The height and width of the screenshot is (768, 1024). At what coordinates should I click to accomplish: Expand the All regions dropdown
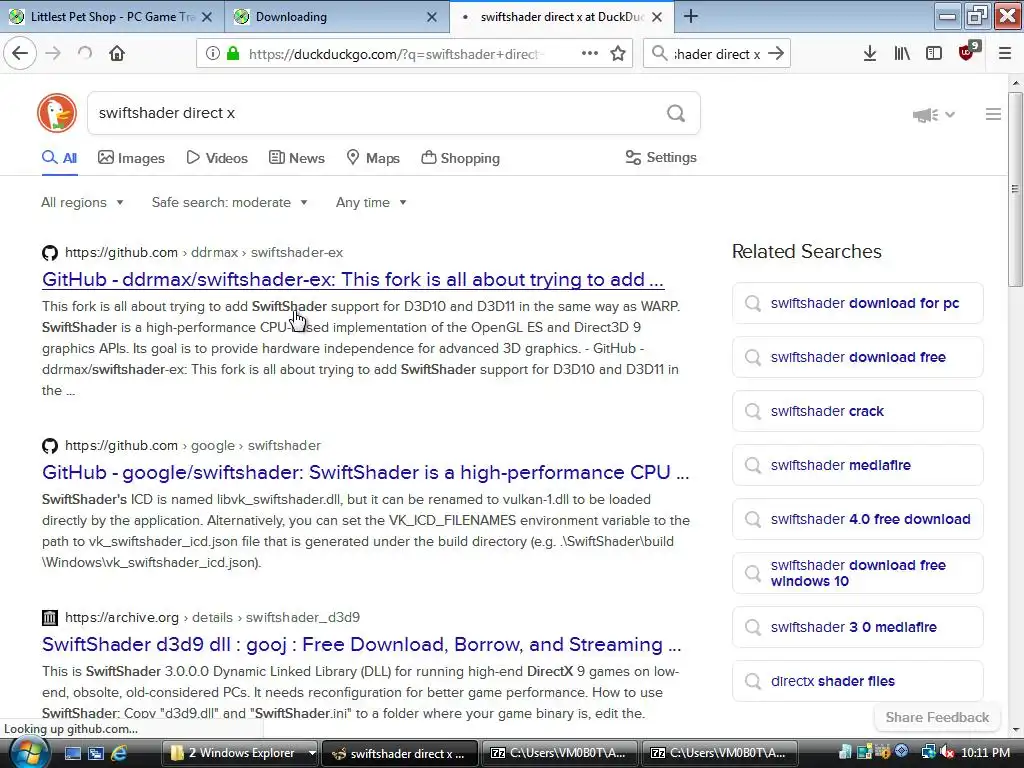[x=82, y=202]
